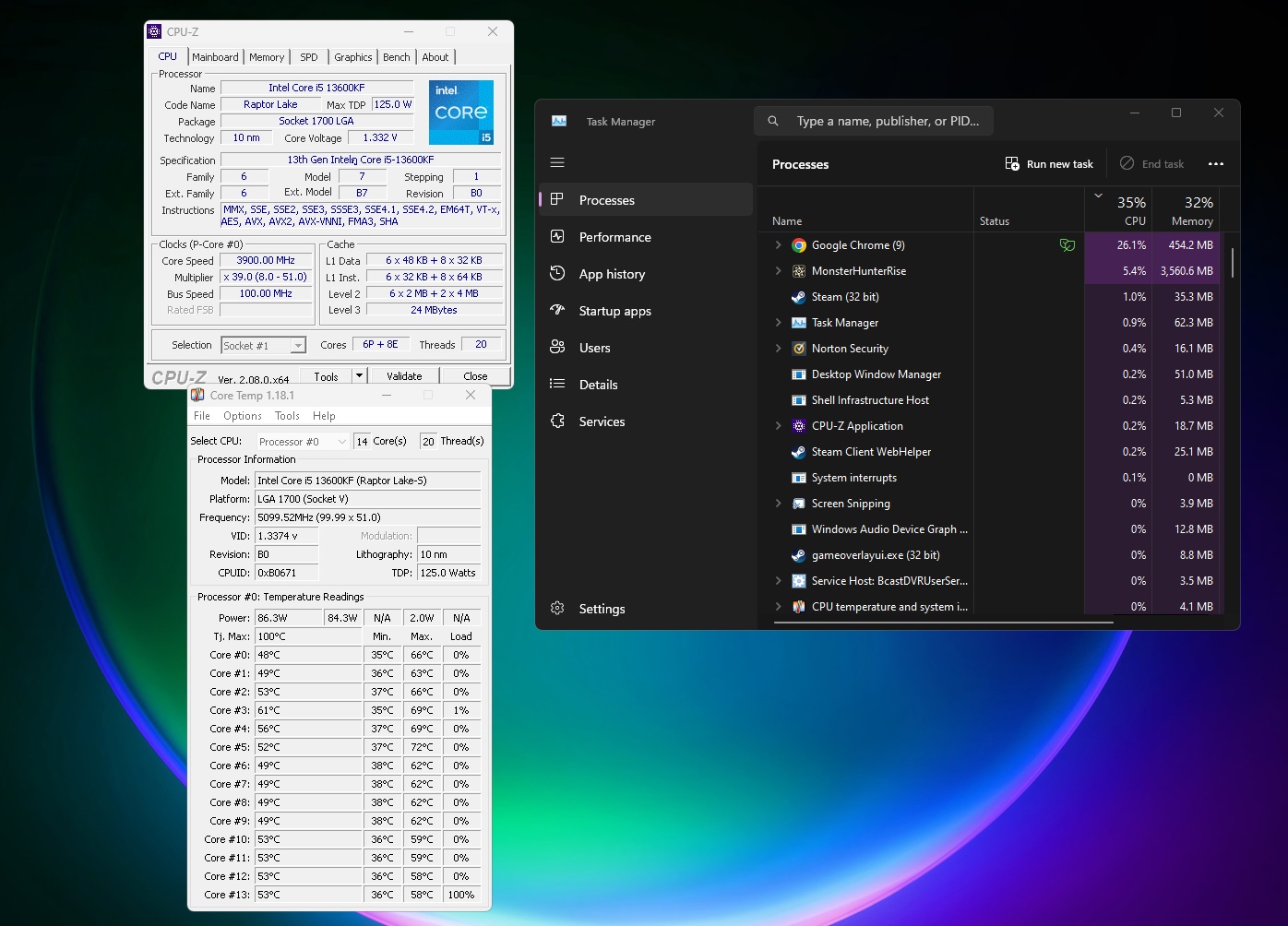Click the Intel Core i5 logo in CPU-Z
Image resolution: width=1288 pixels, height=926 pixels.
click(461, 112)
